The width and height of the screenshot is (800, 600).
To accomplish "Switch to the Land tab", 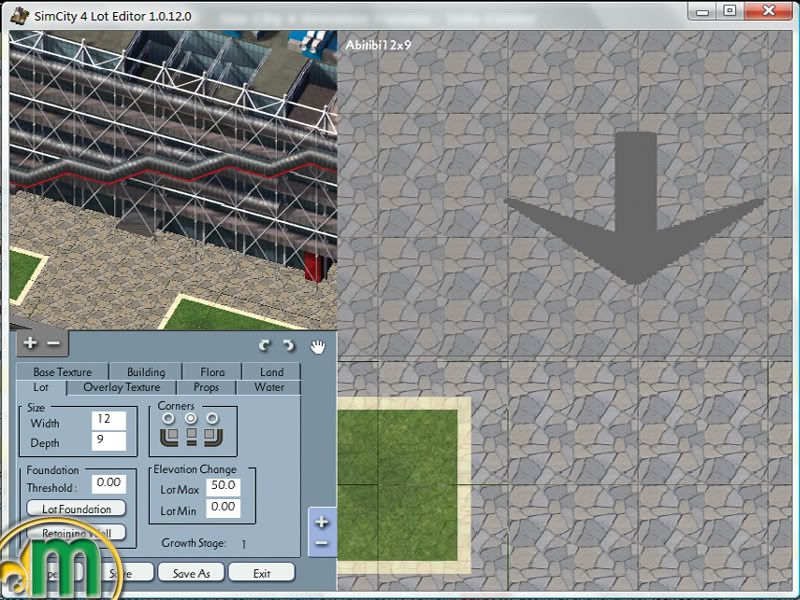I will (271, 372).
